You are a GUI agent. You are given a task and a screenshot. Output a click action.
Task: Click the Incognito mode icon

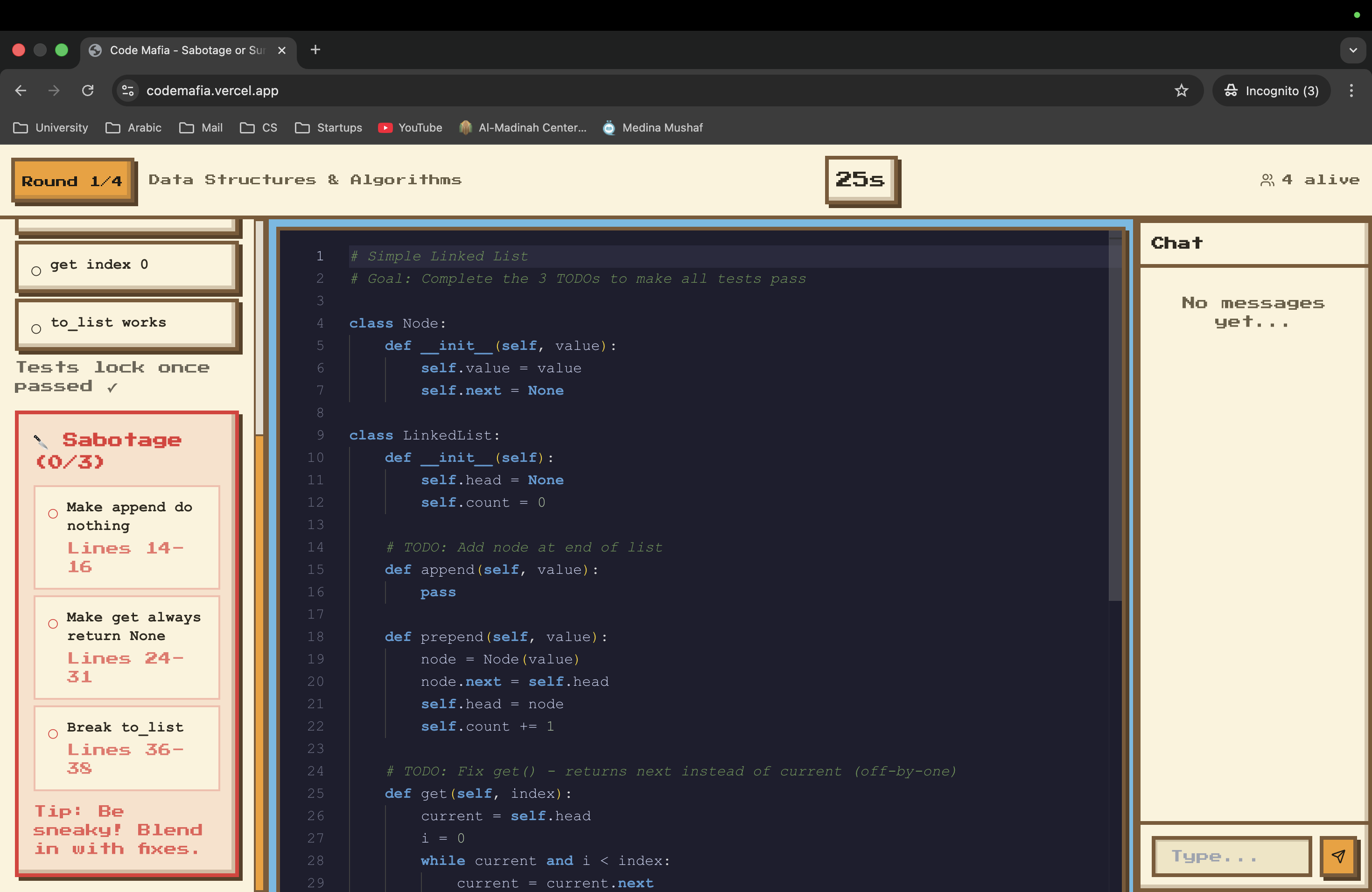pos(1231,91)
